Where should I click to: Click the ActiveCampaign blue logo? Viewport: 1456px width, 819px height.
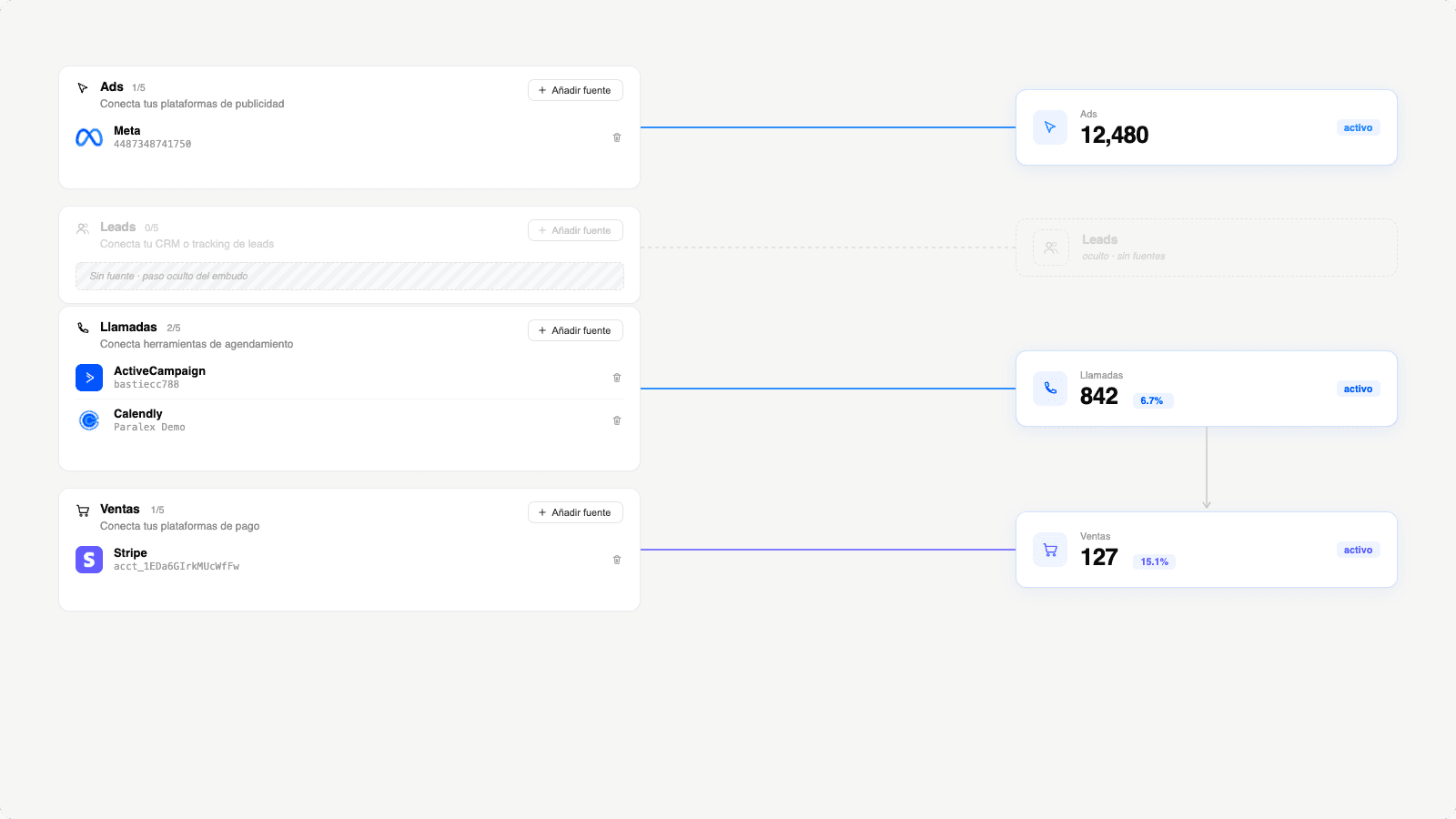pos(89,378)
